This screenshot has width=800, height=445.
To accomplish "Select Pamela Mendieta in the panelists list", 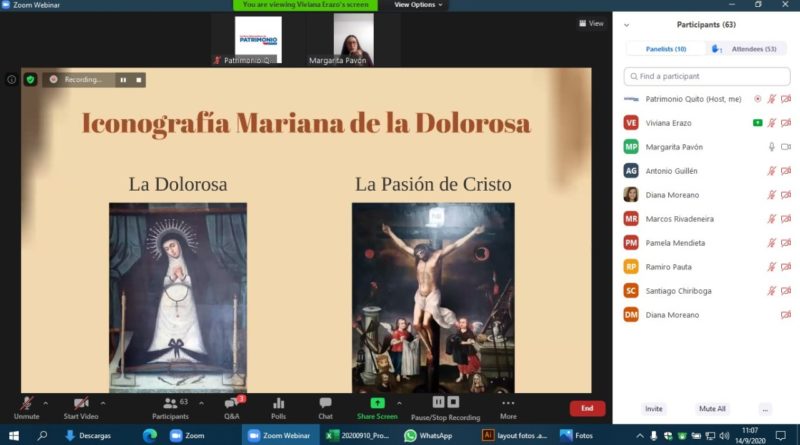I will pyautogui.click(x=707, y=243).
